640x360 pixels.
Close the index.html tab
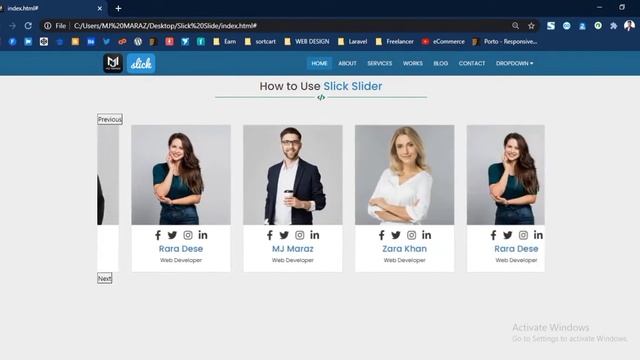(x=100, y=8)
